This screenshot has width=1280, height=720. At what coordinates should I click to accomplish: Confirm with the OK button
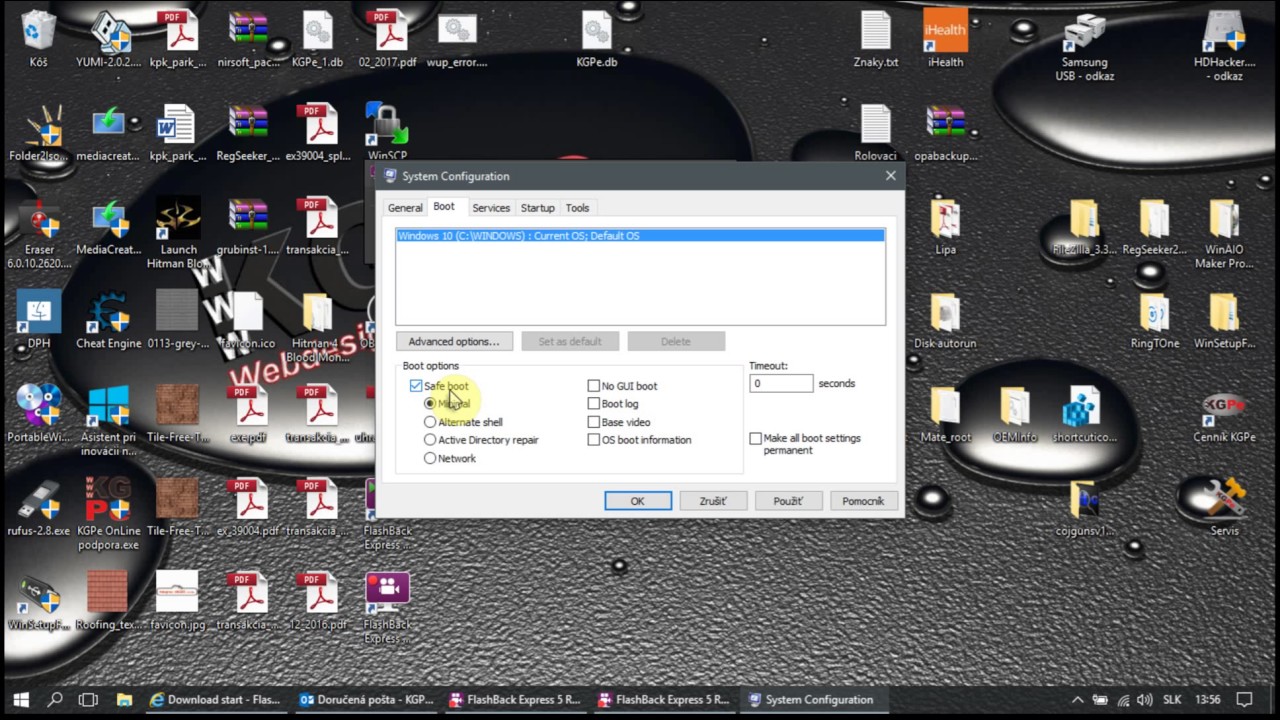[x=638, y=501]
